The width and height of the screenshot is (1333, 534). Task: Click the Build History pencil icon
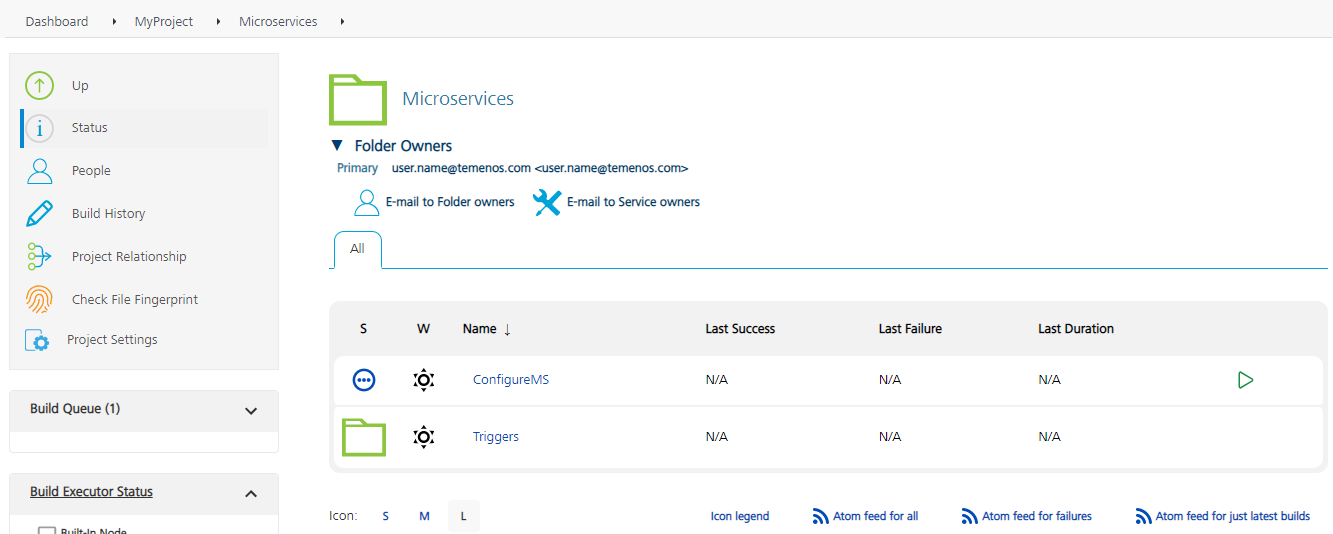[39, 214]
